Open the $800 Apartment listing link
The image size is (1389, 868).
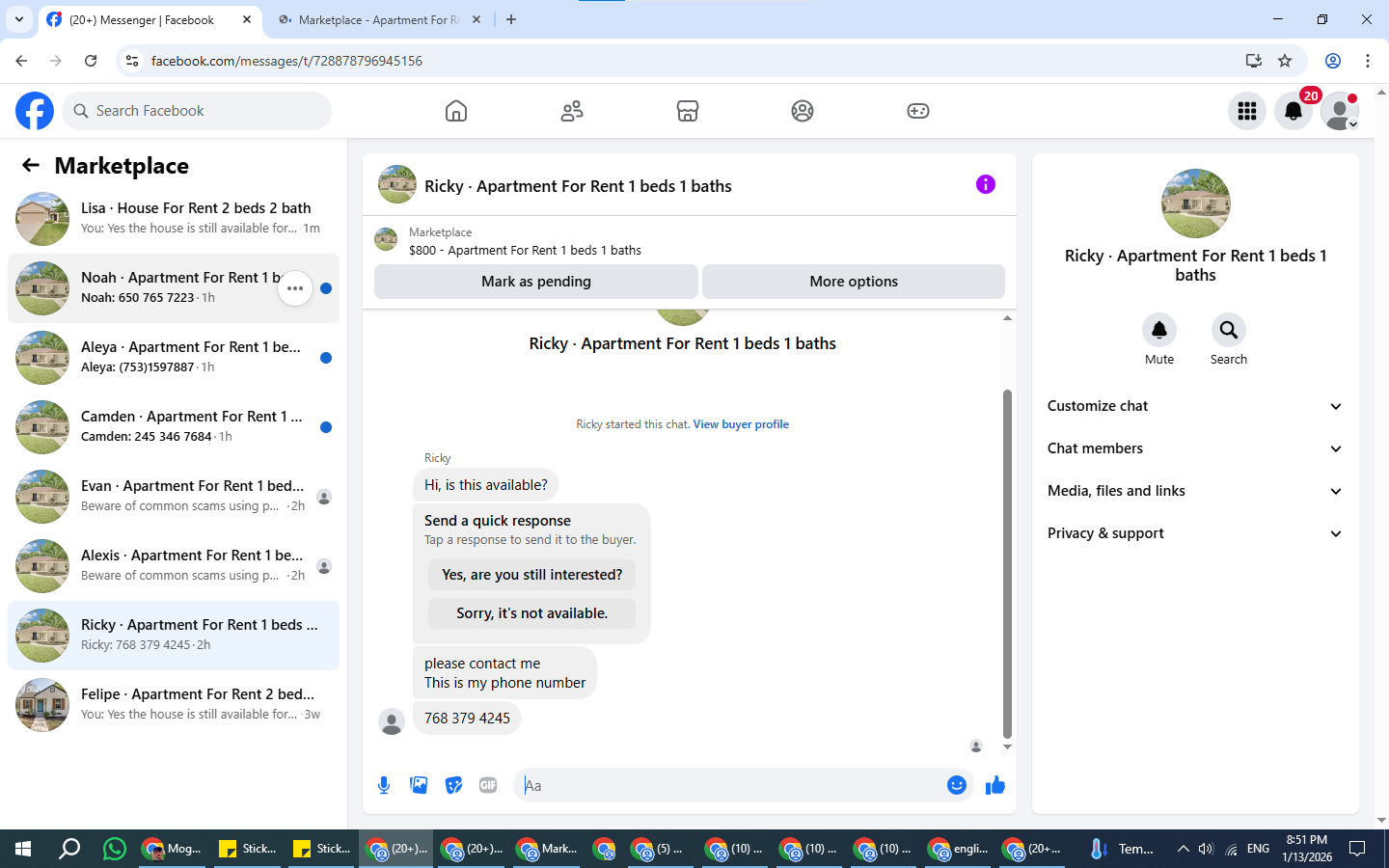coord(525,251)
